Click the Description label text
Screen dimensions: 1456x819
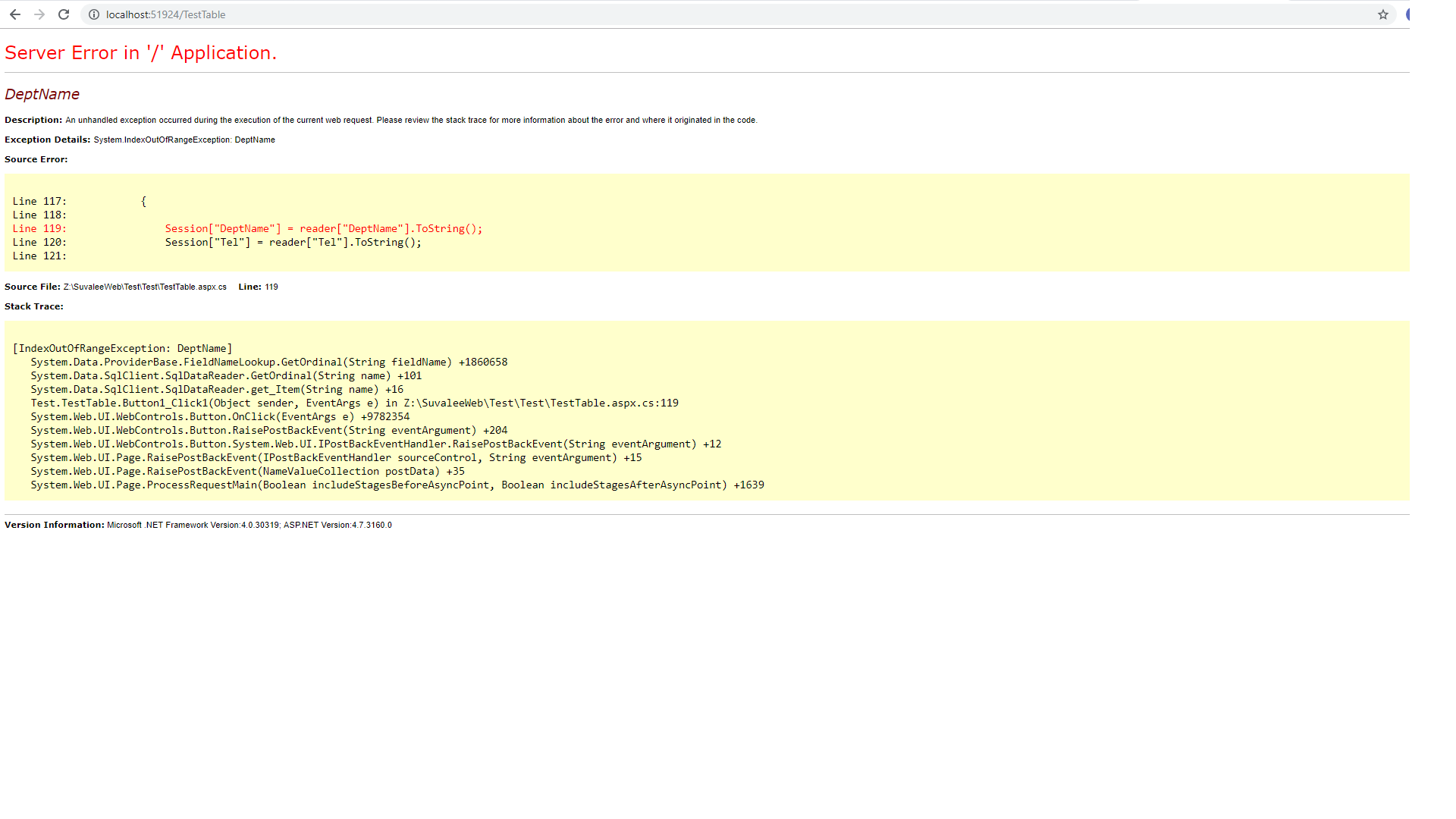point(33,120)
